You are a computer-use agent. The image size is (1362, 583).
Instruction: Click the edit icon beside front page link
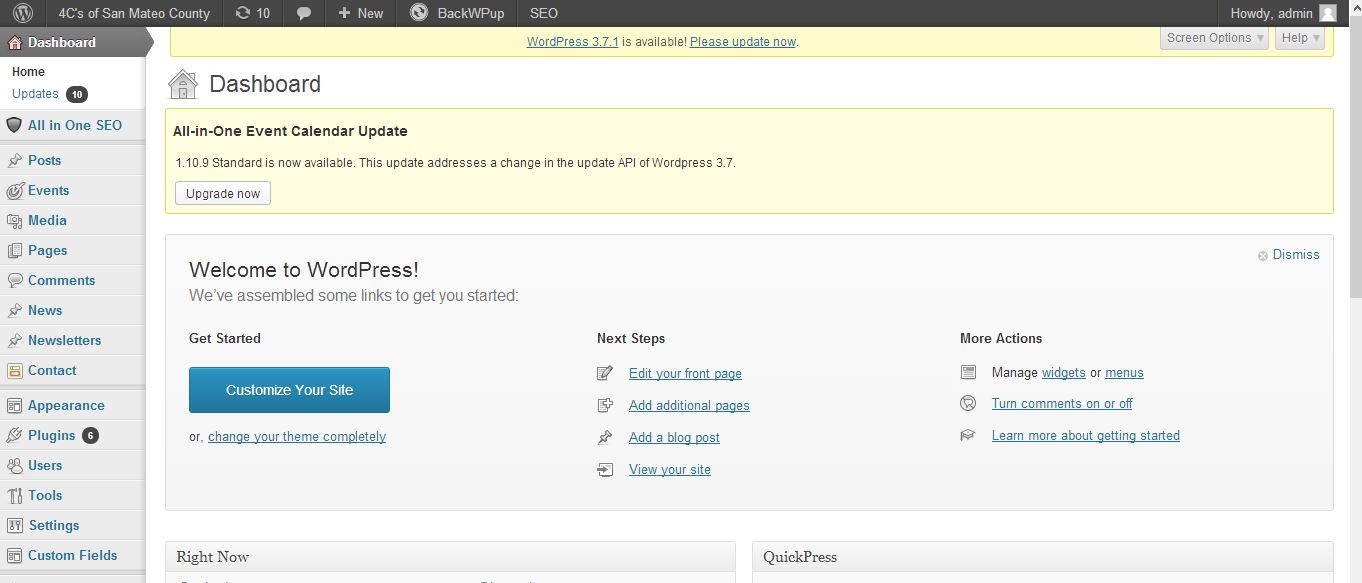click(605, 373)
